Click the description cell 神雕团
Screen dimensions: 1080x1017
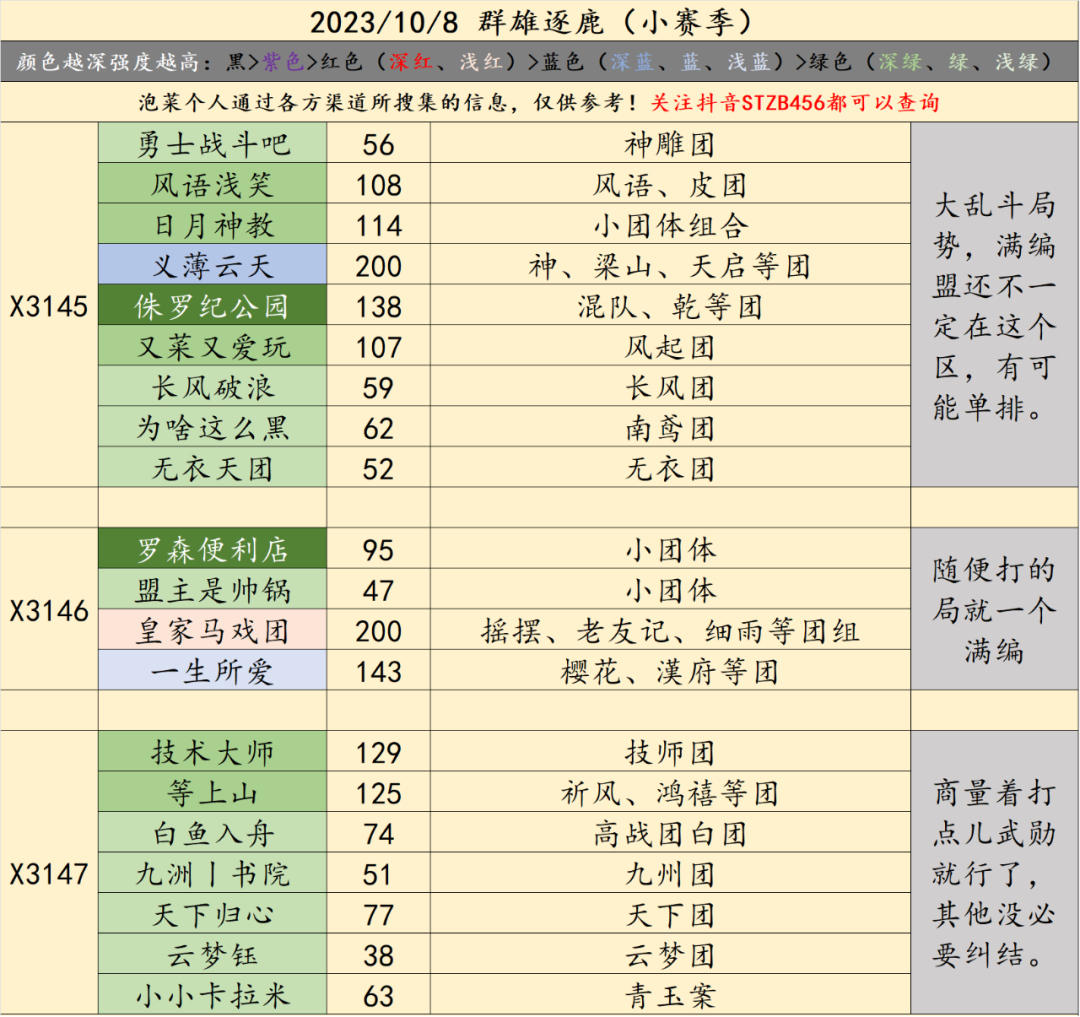670,144
